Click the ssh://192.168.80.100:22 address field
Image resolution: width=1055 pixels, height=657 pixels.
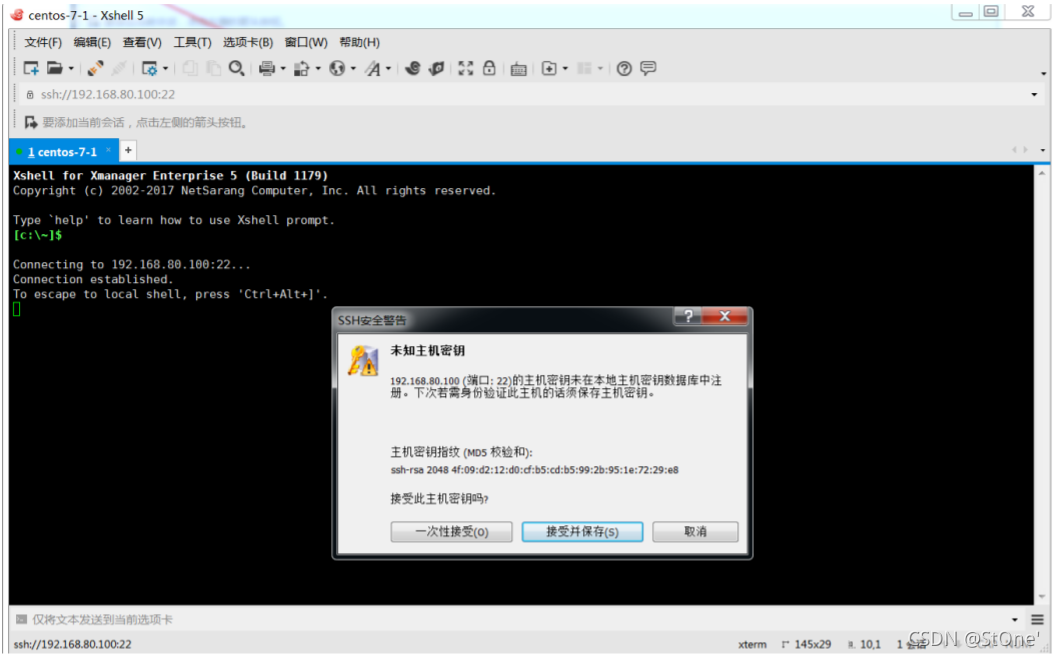coord(532,94)
